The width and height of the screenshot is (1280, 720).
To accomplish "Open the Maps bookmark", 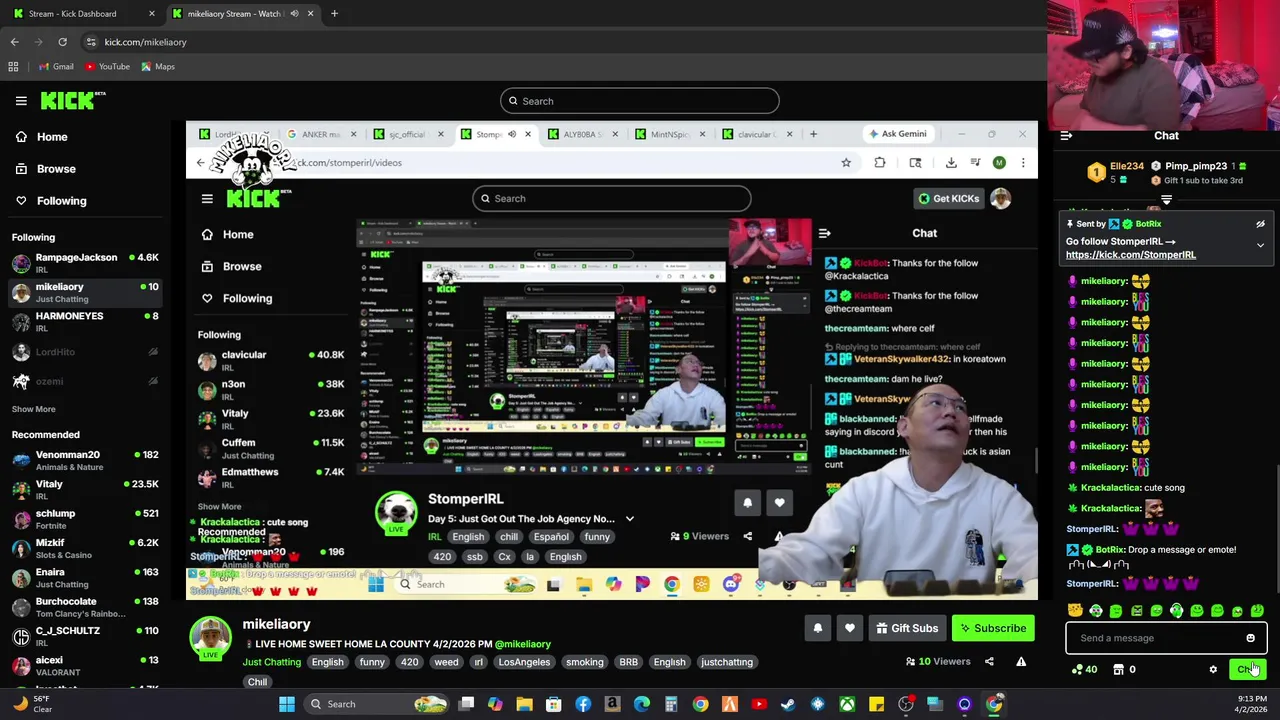I will coord(158,67).
